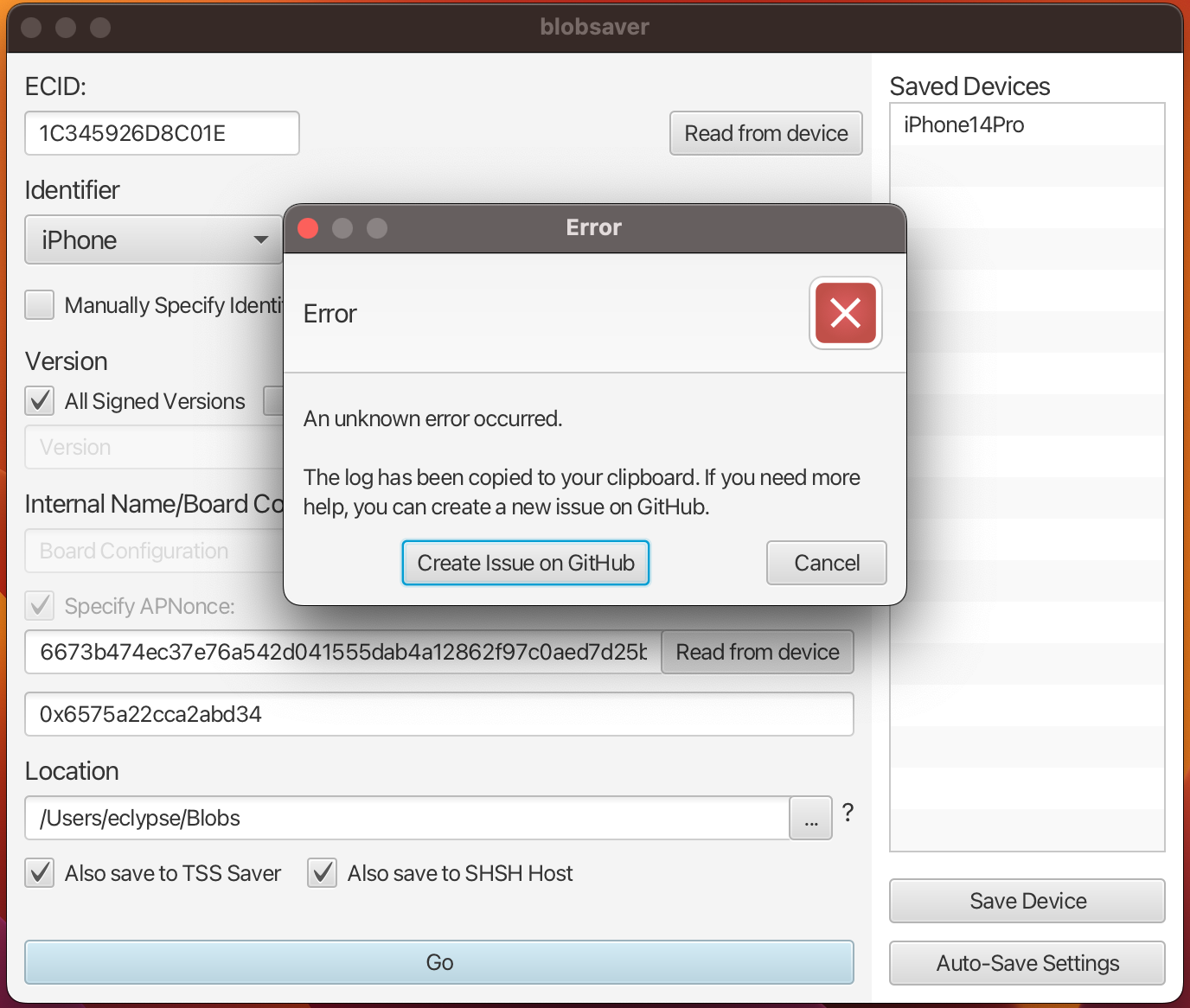This screenshot has width=1190, height=1008.
Task: Click the red X error icon
Action: [x=845, y=313]
